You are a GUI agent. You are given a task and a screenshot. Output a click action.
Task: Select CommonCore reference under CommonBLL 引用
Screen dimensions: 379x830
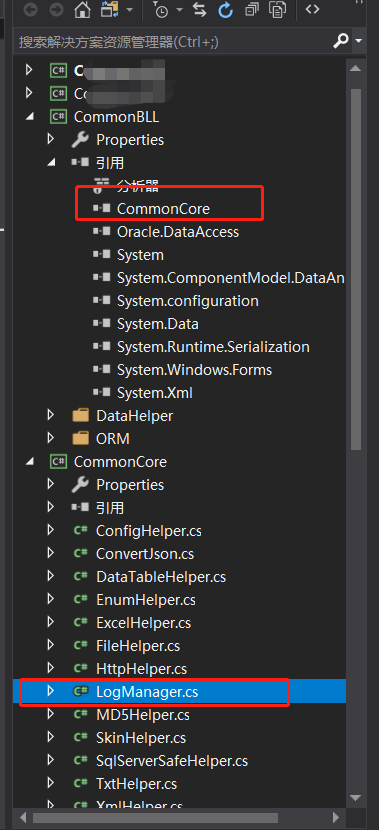pyautogui.click(x=163, y=209)
